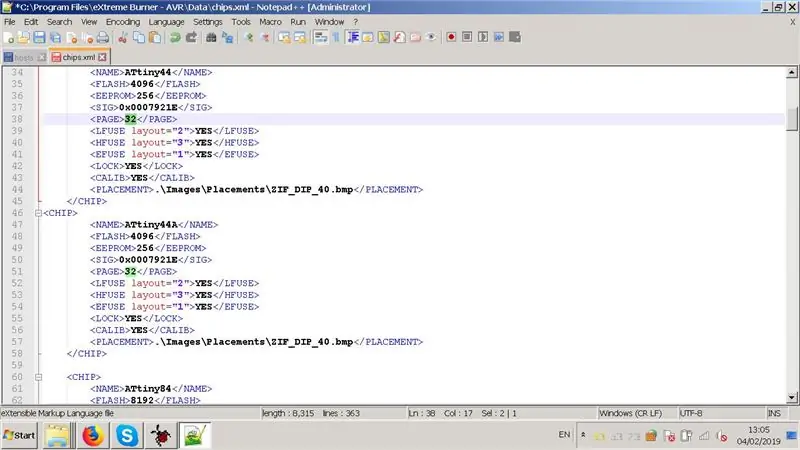The width and height of the screenshot is (800, 450).
Task: Open Windows Explorer from the taskbar
Action: pyautogui.click(x=58, y=435)
